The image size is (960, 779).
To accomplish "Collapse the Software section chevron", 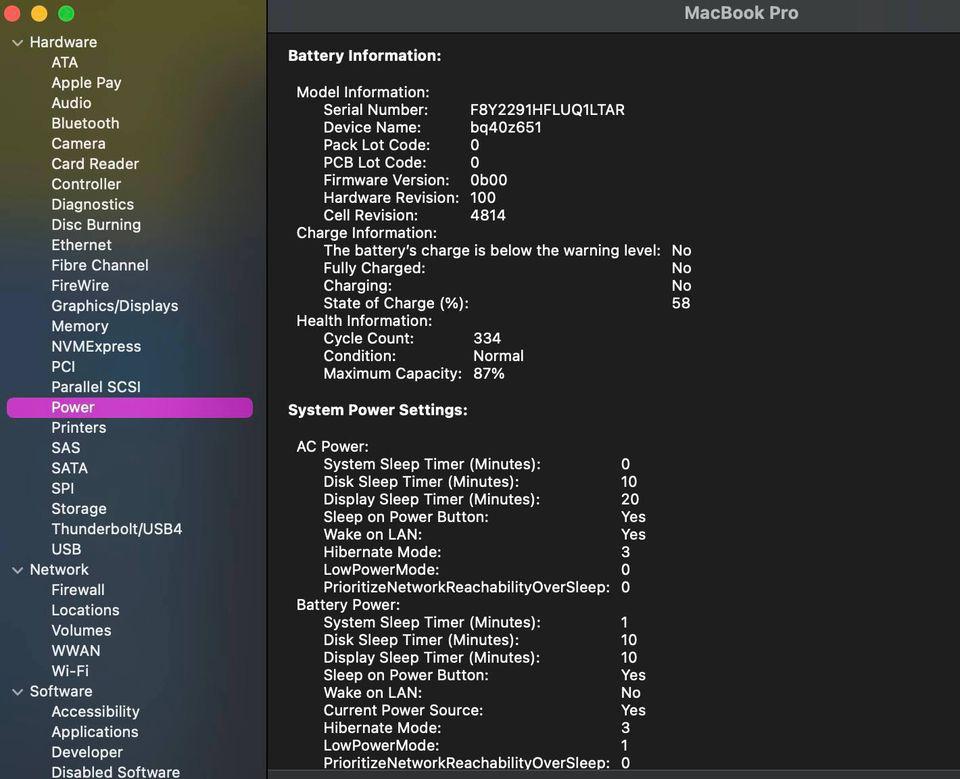I will (17, 691).
